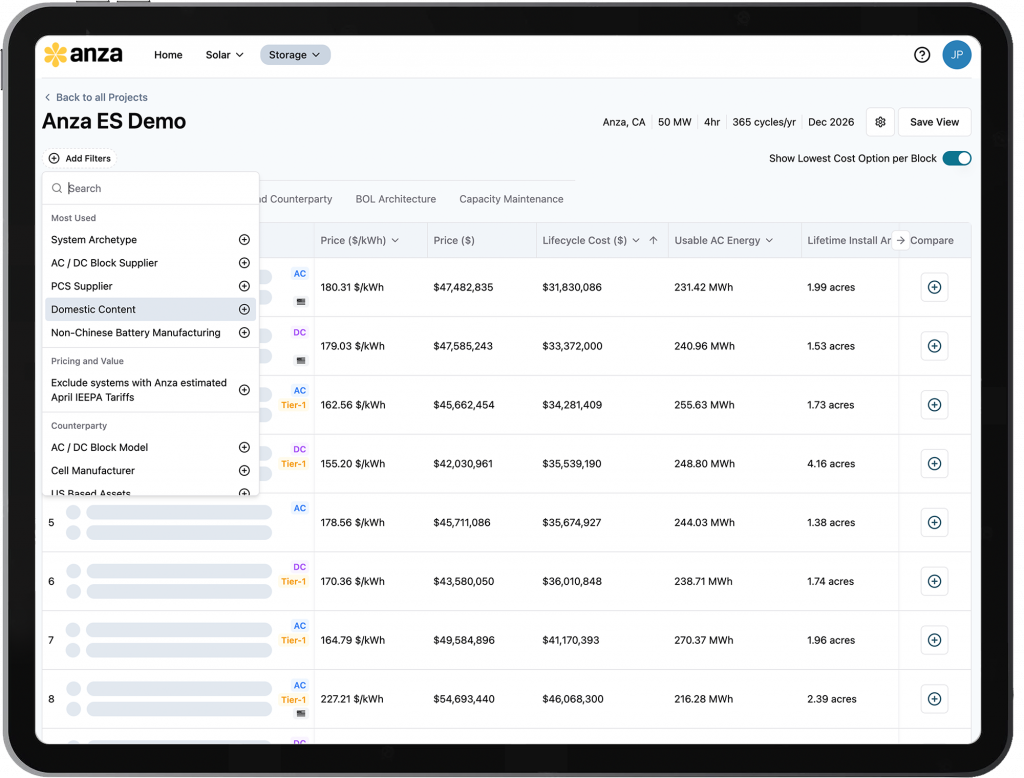Add the System Archetype filter plus icon
Image resolution: width=1024 pixels, height=778 pixels.
coord(244,240)
